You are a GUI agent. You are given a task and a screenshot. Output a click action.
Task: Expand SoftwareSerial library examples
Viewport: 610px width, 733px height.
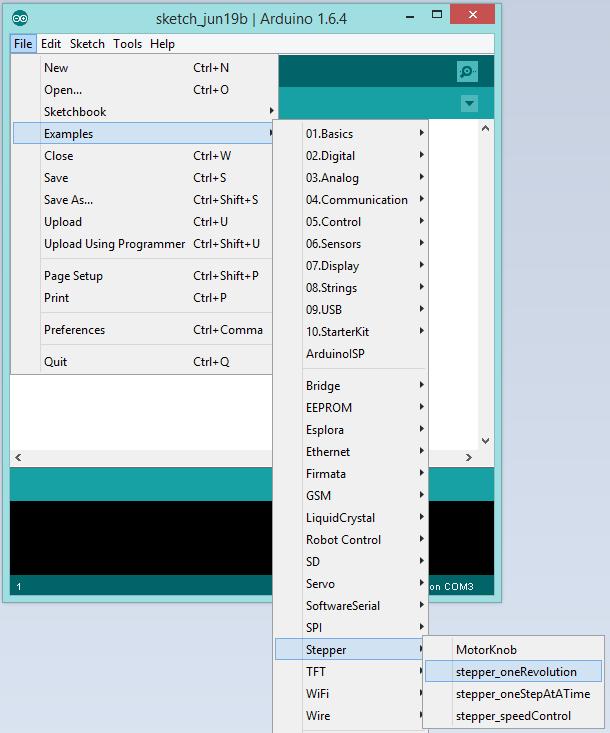coord(351,605)
